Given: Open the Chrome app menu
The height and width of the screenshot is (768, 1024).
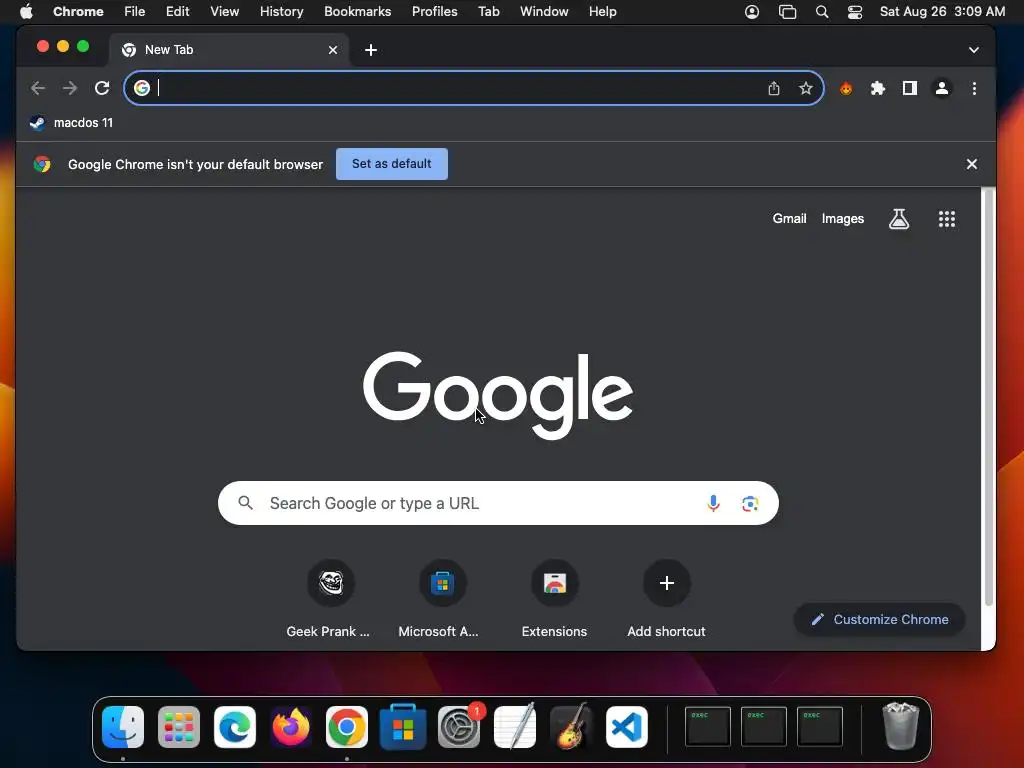Looking at the screenshot, I should (78, 12).
